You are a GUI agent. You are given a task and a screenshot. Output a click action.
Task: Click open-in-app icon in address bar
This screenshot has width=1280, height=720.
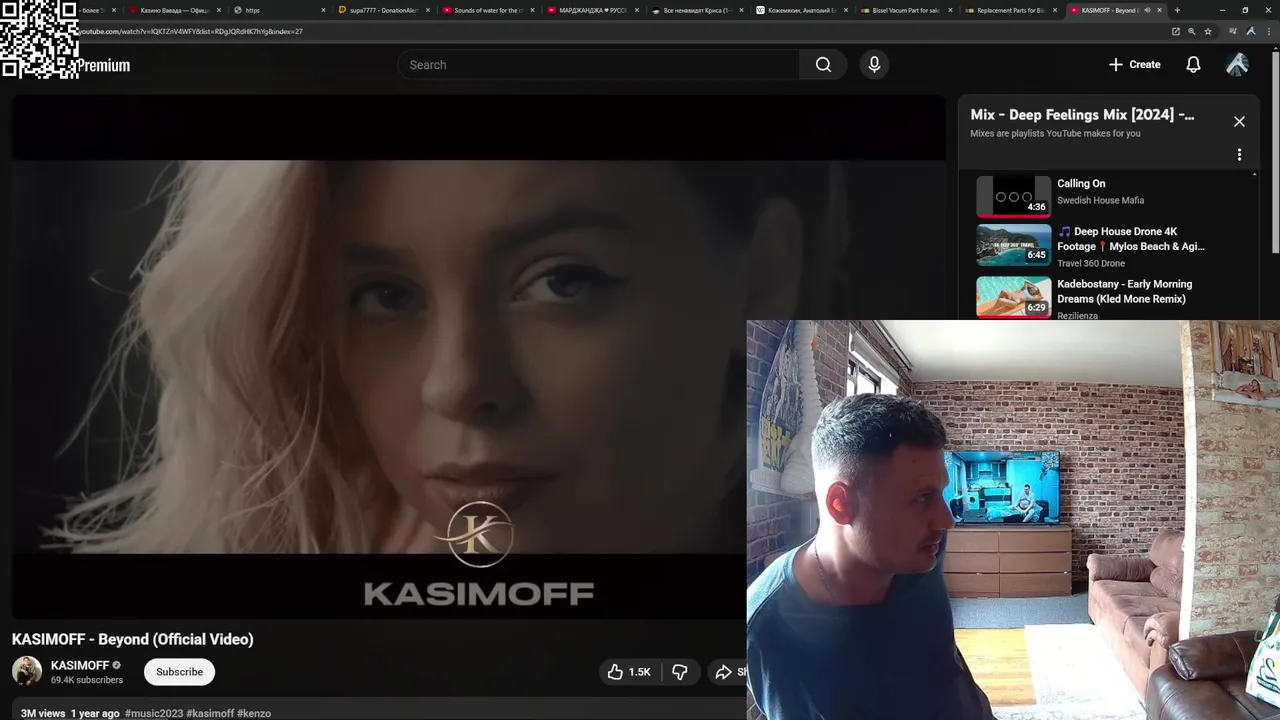[x=1176, y=31]
